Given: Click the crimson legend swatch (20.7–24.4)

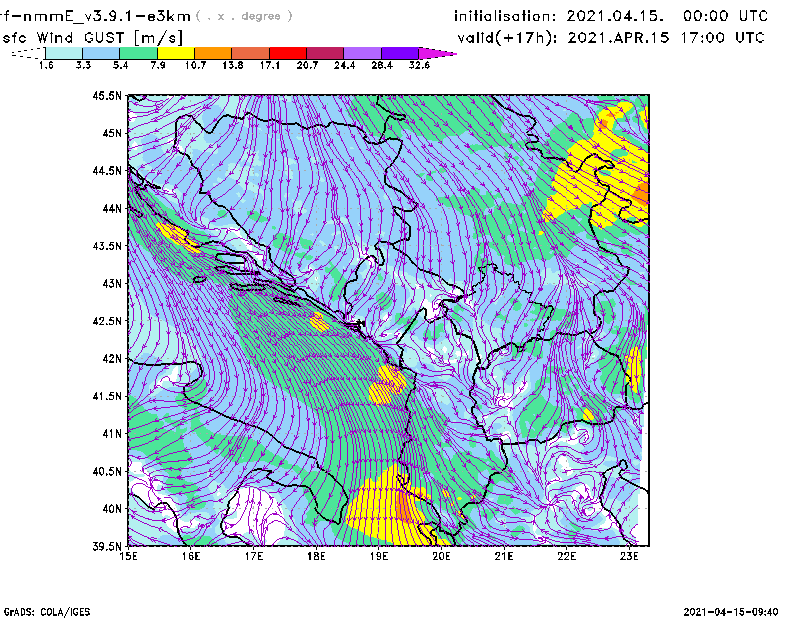Looking at the screenshot, I should pyautogui.click(x=325, y=53).
